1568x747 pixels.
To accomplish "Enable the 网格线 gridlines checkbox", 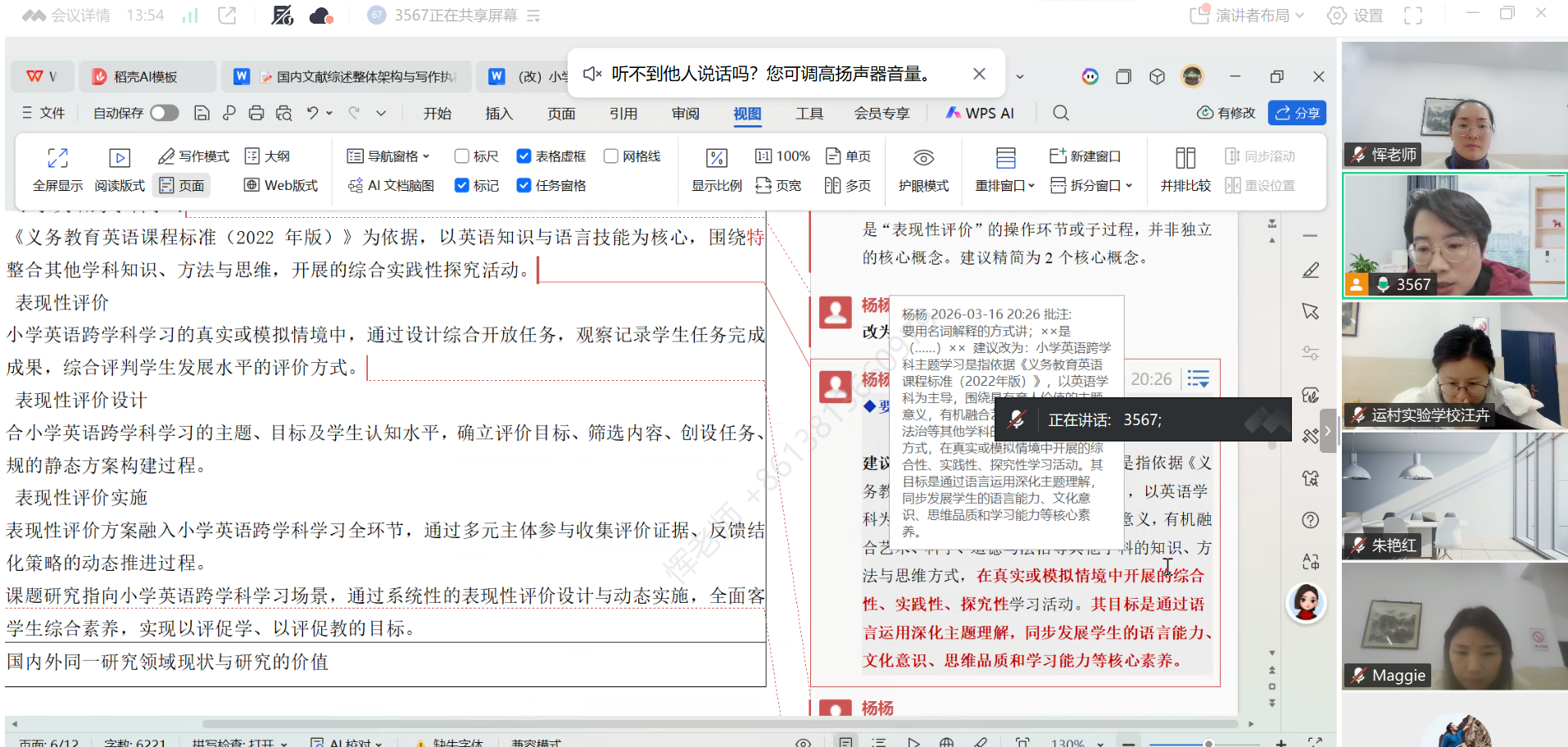I will pyautogui.click(x=611, y=155).
